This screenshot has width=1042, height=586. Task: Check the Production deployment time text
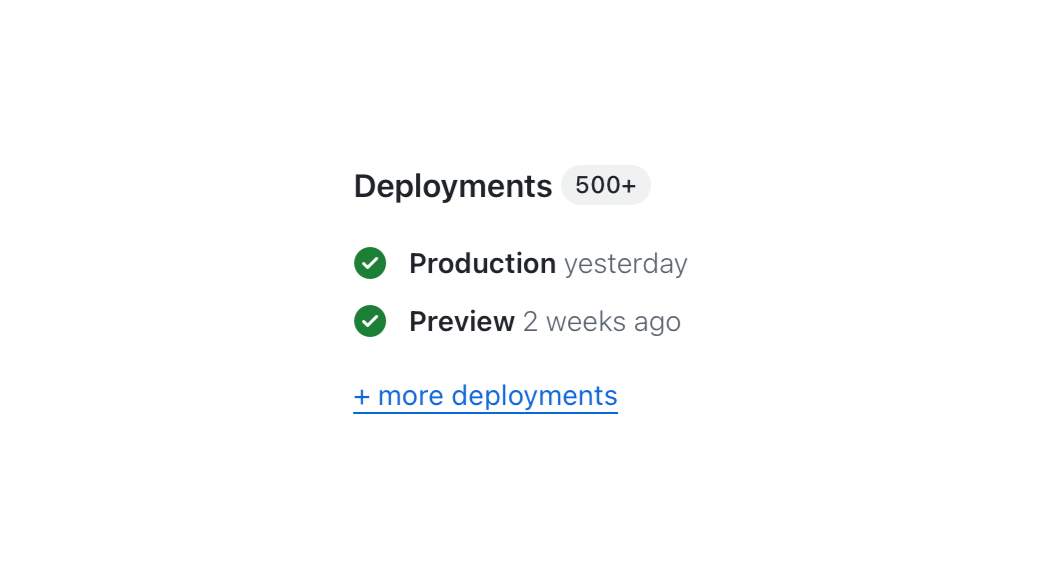point(625,264)
